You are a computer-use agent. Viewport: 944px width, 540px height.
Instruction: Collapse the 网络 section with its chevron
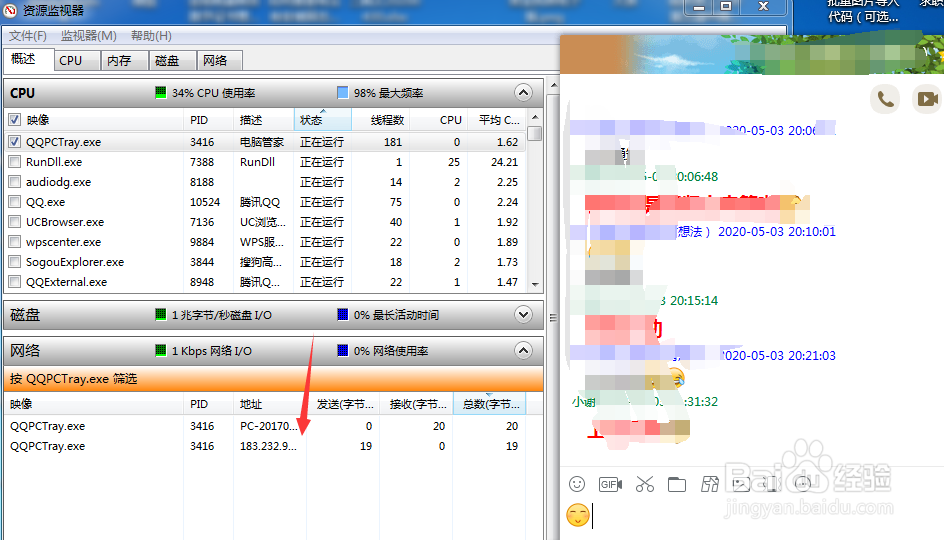tap(523, 350)
